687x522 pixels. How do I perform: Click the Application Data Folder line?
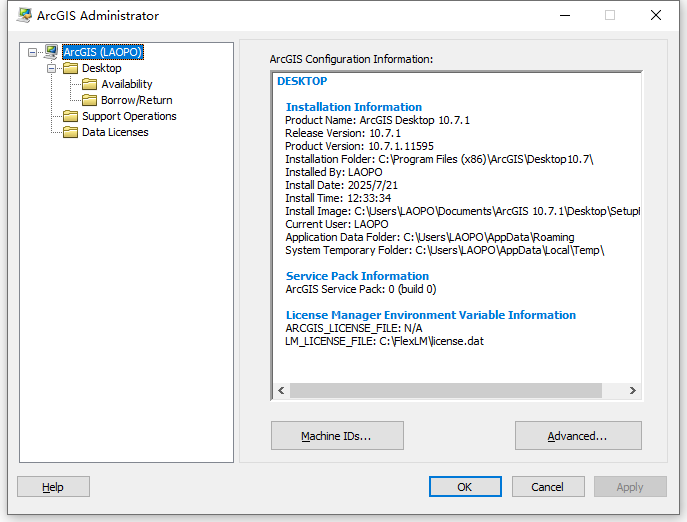(x=429, y=237)
